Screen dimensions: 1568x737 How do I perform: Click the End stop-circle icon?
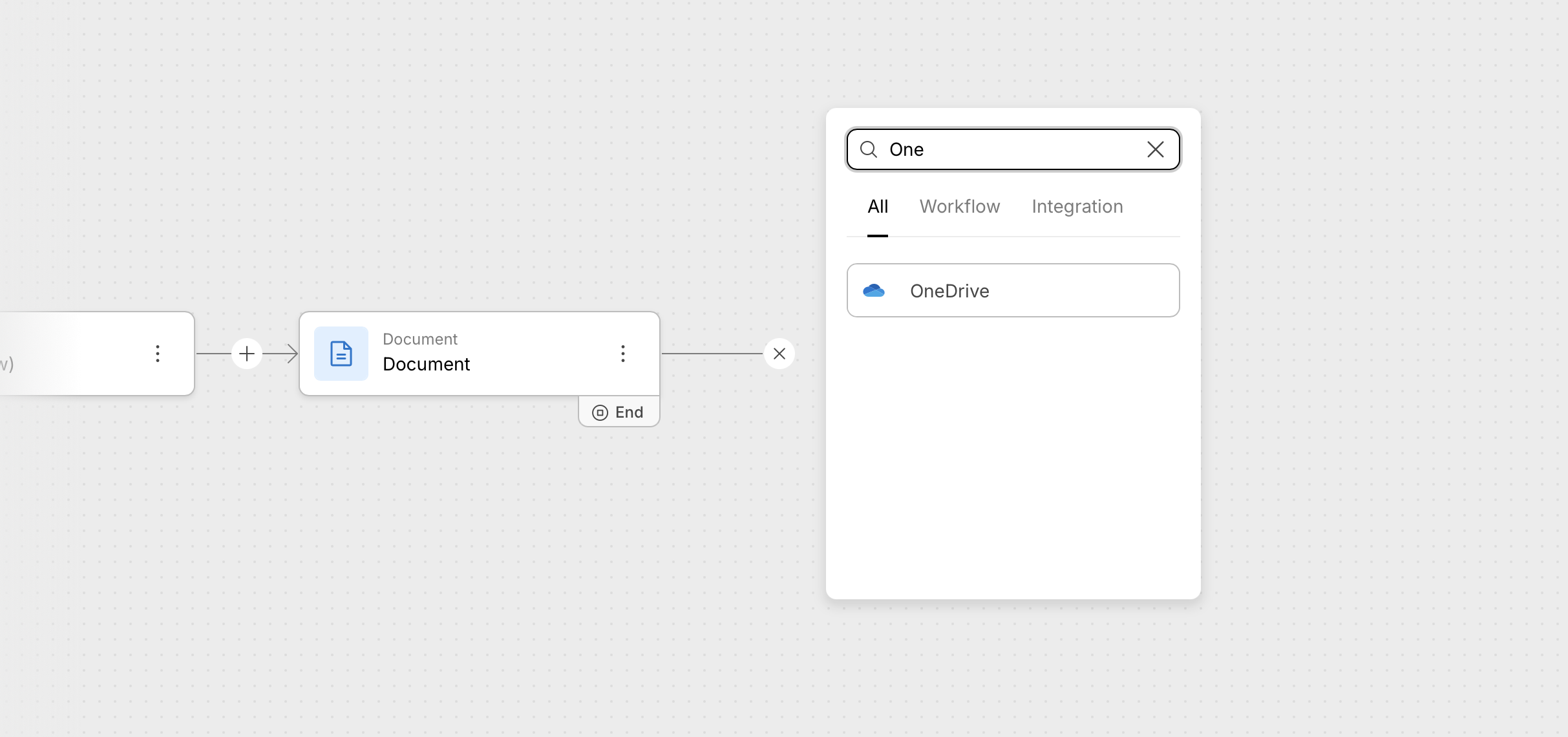[600, 412]
